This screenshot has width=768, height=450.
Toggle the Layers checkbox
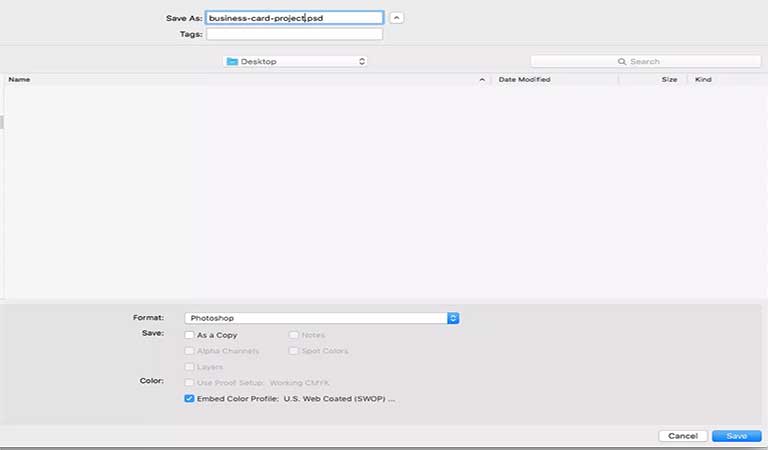190,367
